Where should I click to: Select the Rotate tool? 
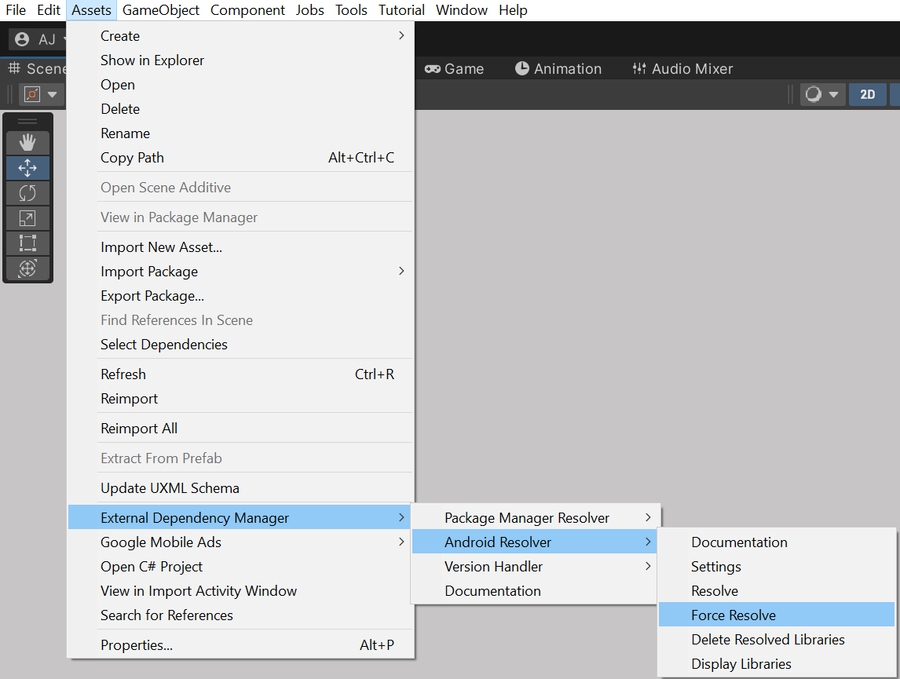27,193
